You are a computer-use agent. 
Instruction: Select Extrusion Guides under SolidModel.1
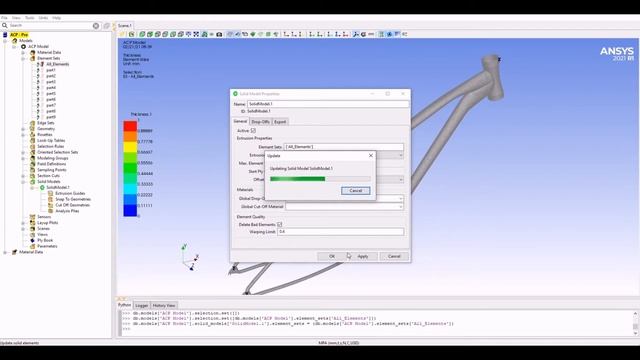(70, 193)
